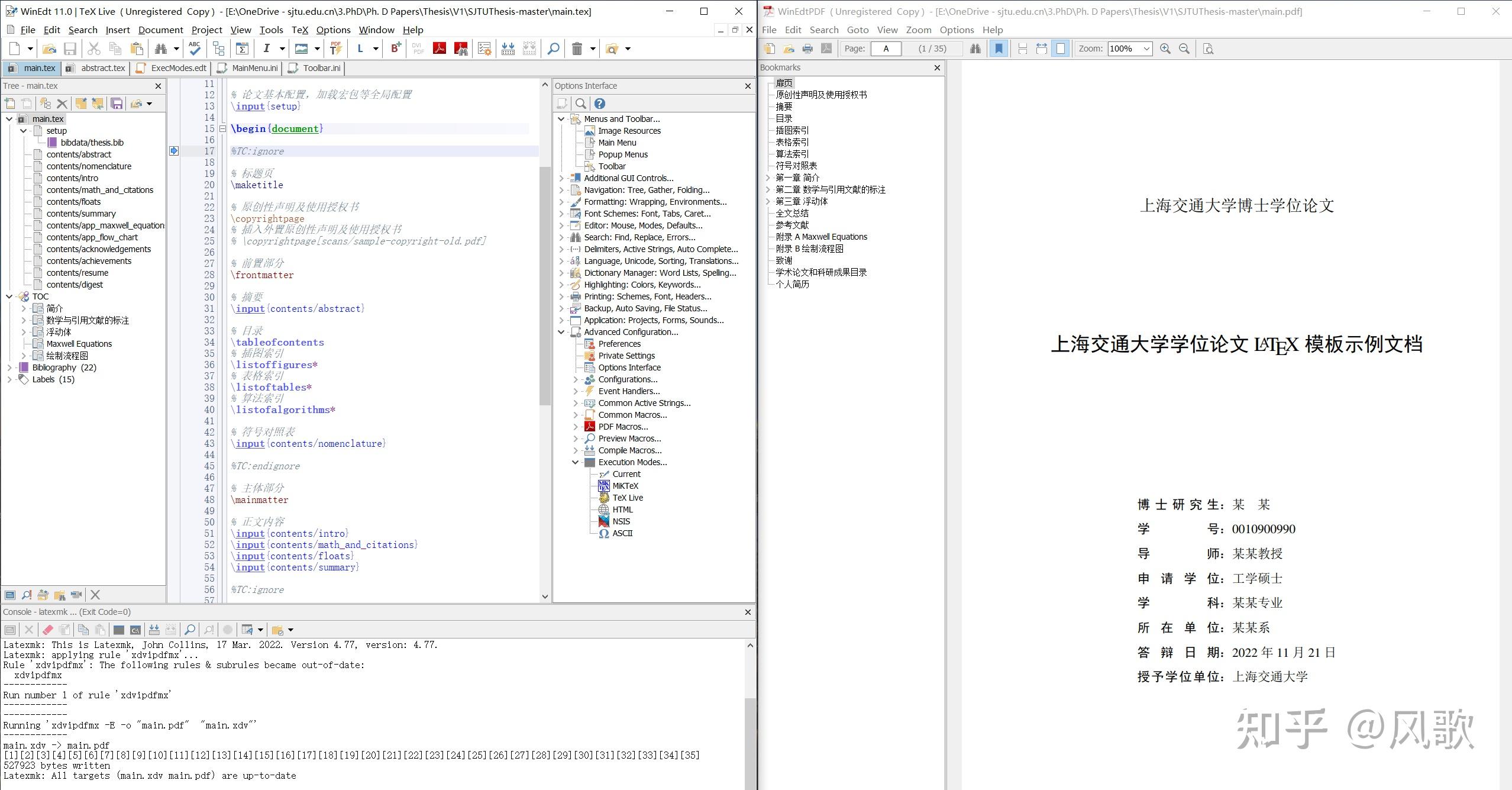Open the dropdown arrow beside the New document icon

[30, 49]
